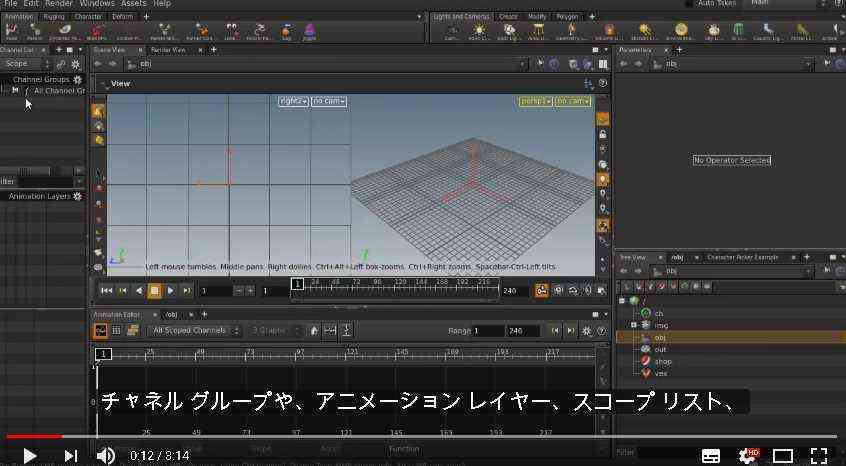Toggle the Auto Takes checkbox
Image resolution: width=846 pixels, height=466 pixels.
pos(689,3)
